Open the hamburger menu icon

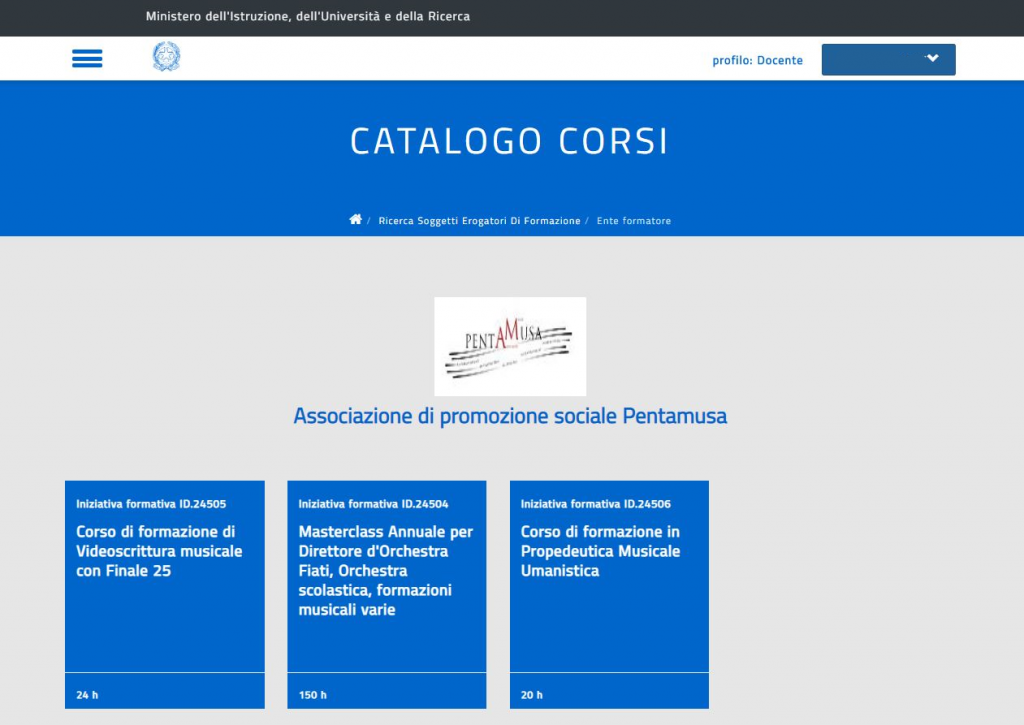click(87, 59)
